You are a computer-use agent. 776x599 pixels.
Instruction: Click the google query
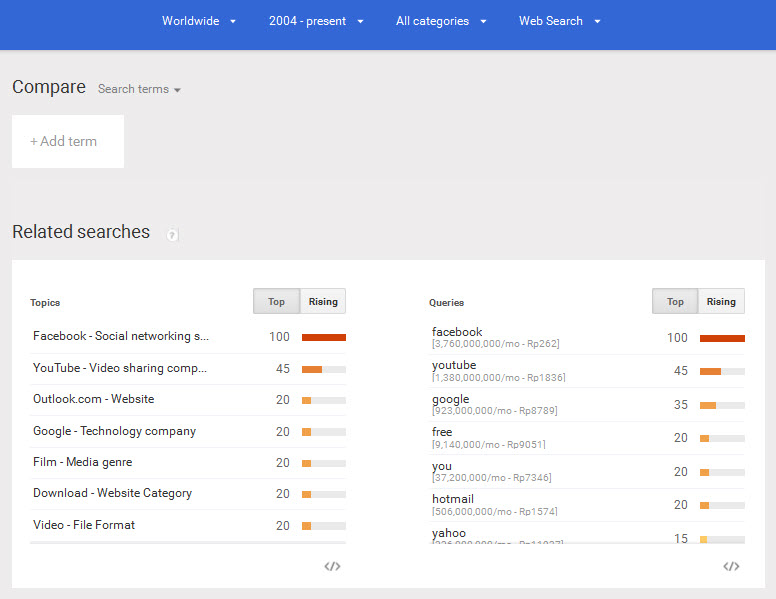pyautogui.click(x=450, y=399)
